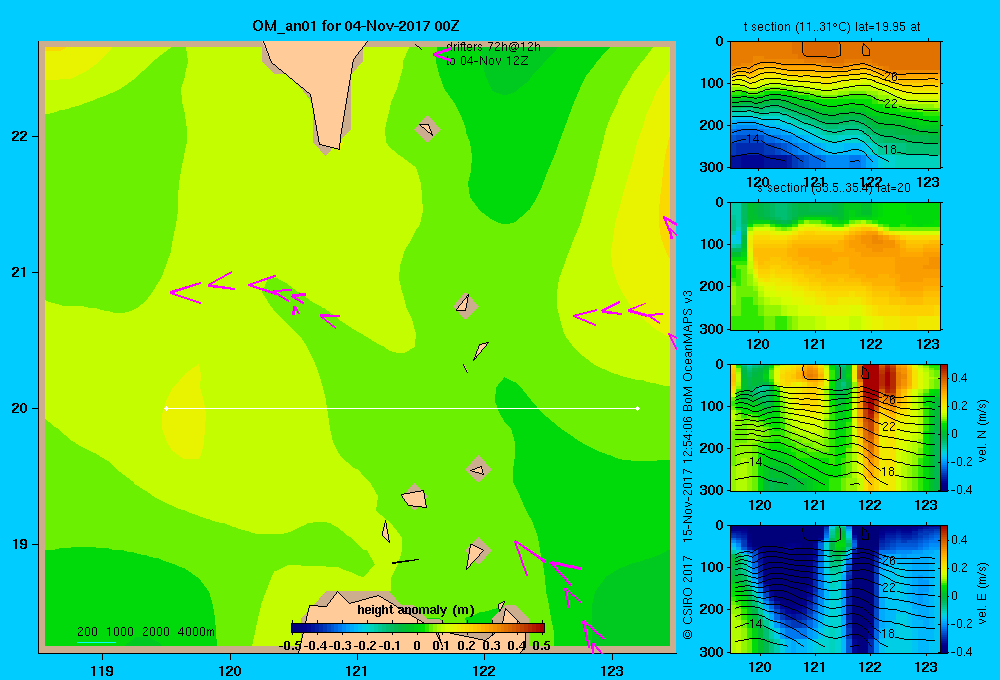Click the '0.5' tick on height anomaly bar
Image resolution: width=1000 pixels, height=680 pixels.
click(x=541, y=646)
